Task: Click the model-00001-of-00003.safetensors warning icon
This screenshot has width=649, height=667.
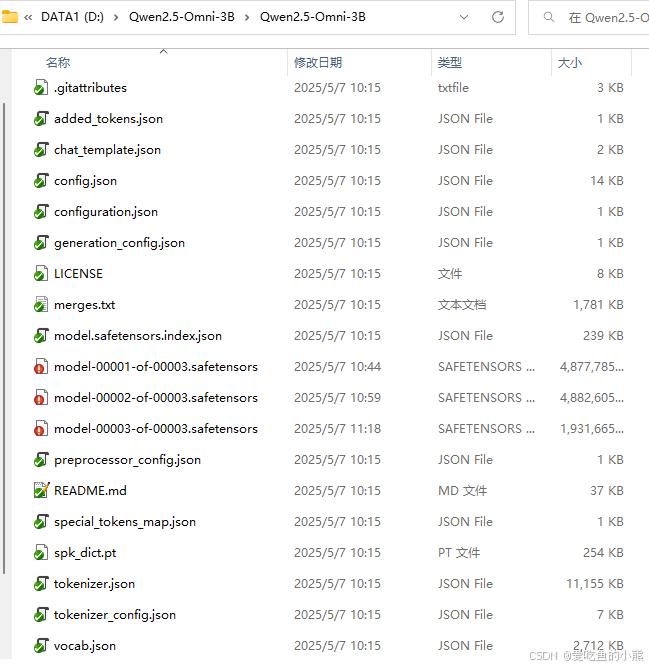Action: pyautogui.click(x=41, y=367)
